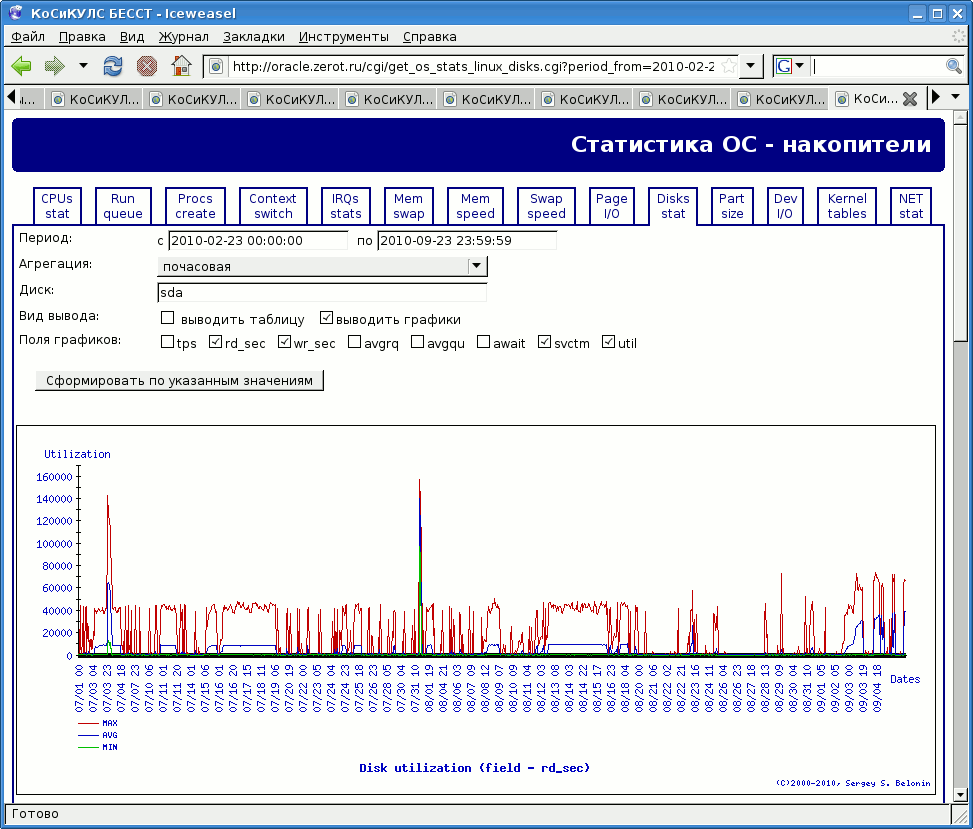This screenshot has width=973, height=829.
Task: Switch to the Dev I/O tab
Action: coord(785,206)
